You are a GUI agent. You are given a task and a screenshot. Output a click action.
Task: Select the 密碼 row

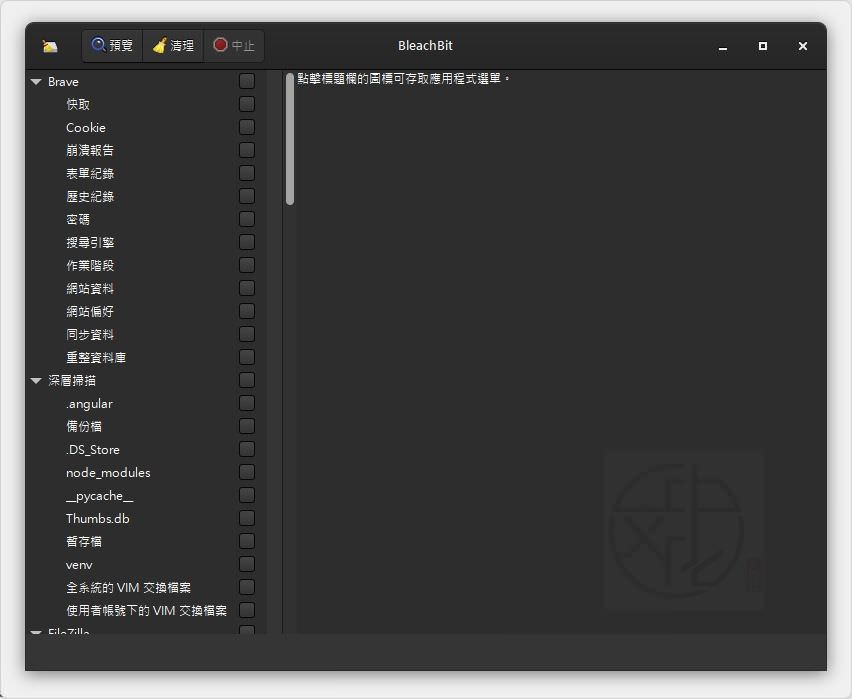pyautogui.click(x=78, y=220)
